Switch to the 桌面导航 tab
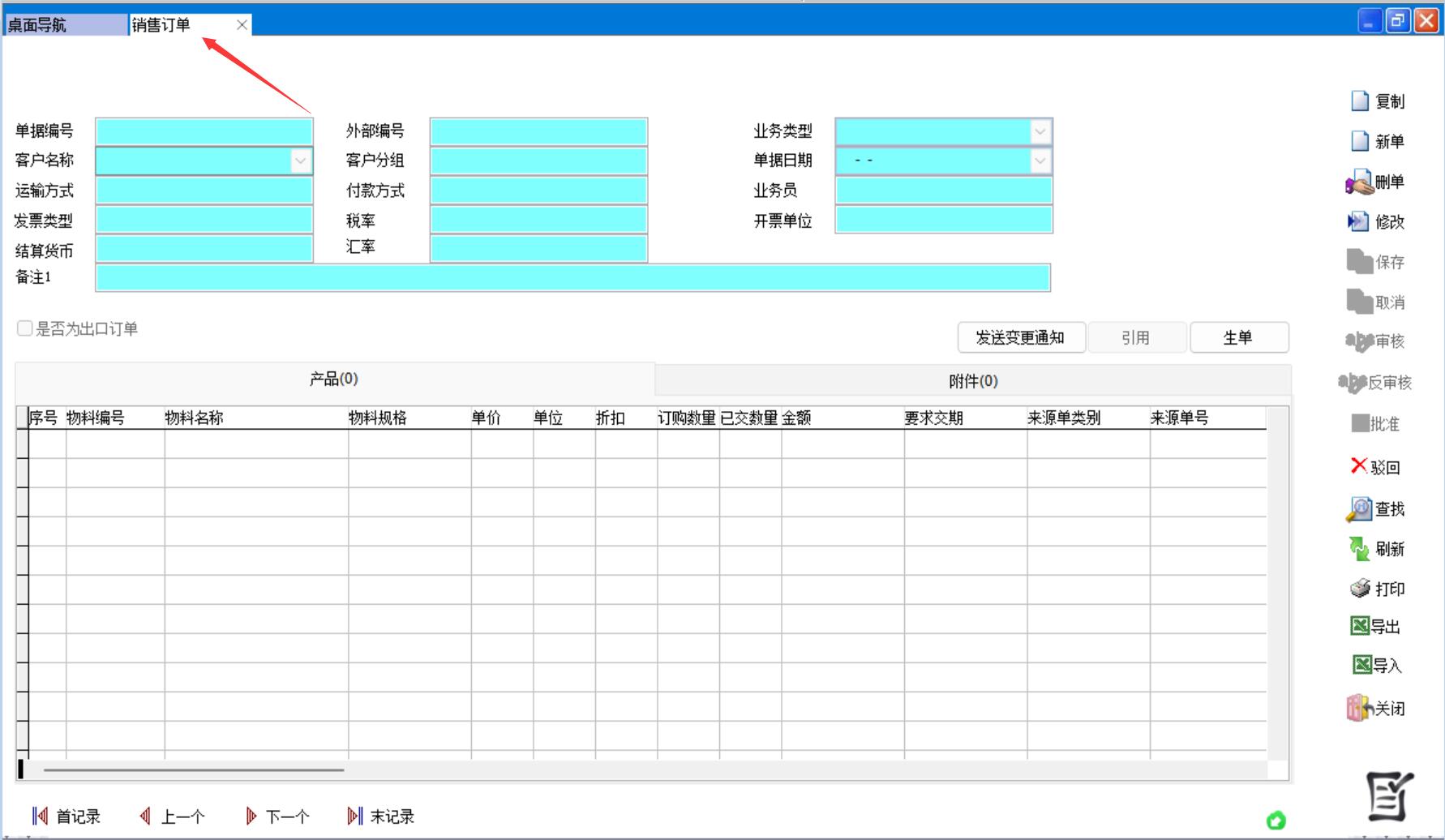The image size is (1445, 840). click(65, 25)
